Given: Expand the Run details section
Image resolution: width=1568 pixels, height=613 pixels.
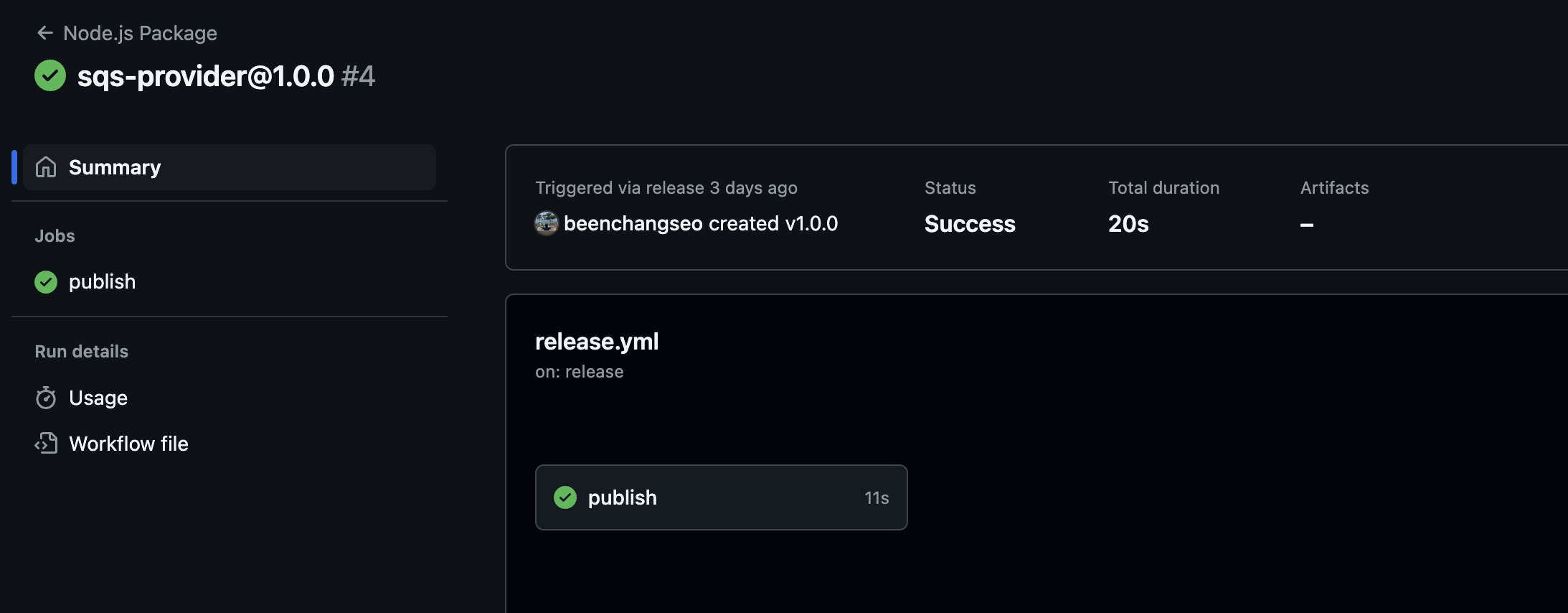Looking at the screenshot, I should (81, 351).
